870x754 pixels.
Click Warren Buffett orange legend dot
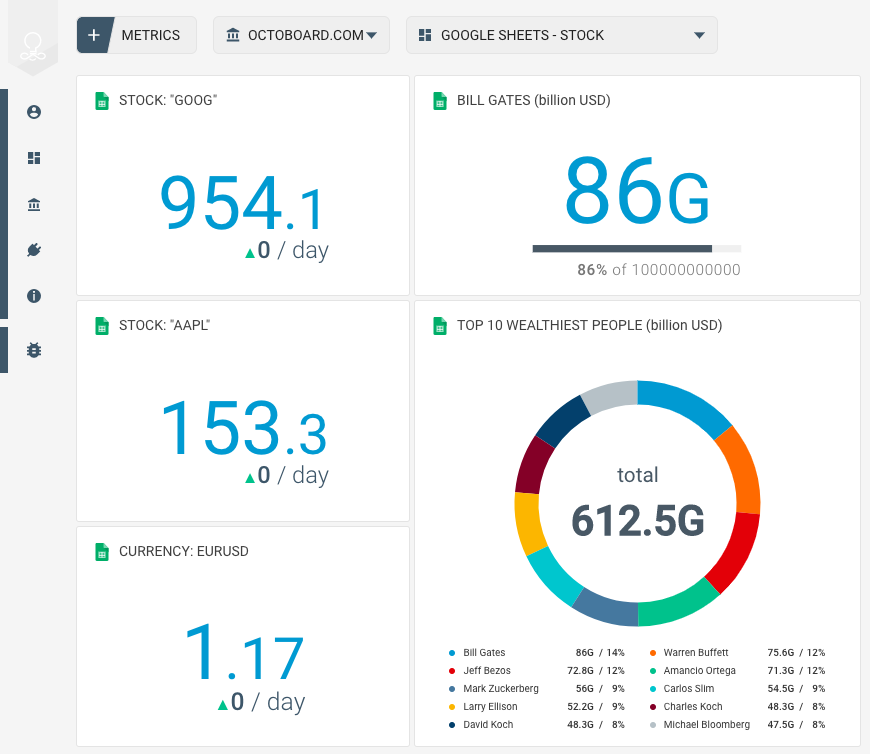[653, 653]
